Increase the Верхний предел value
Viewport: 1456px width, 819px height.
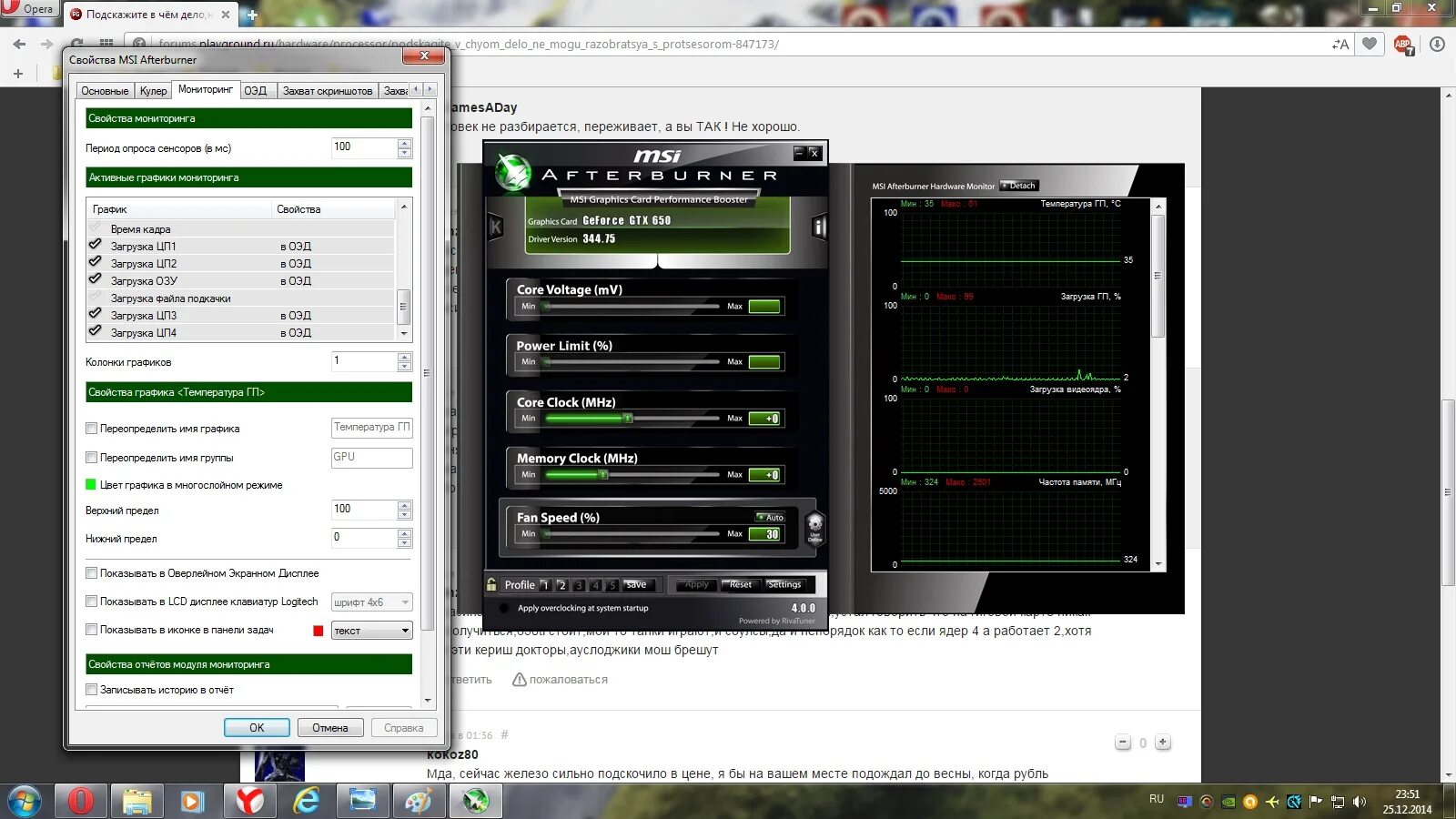[405, 504]
